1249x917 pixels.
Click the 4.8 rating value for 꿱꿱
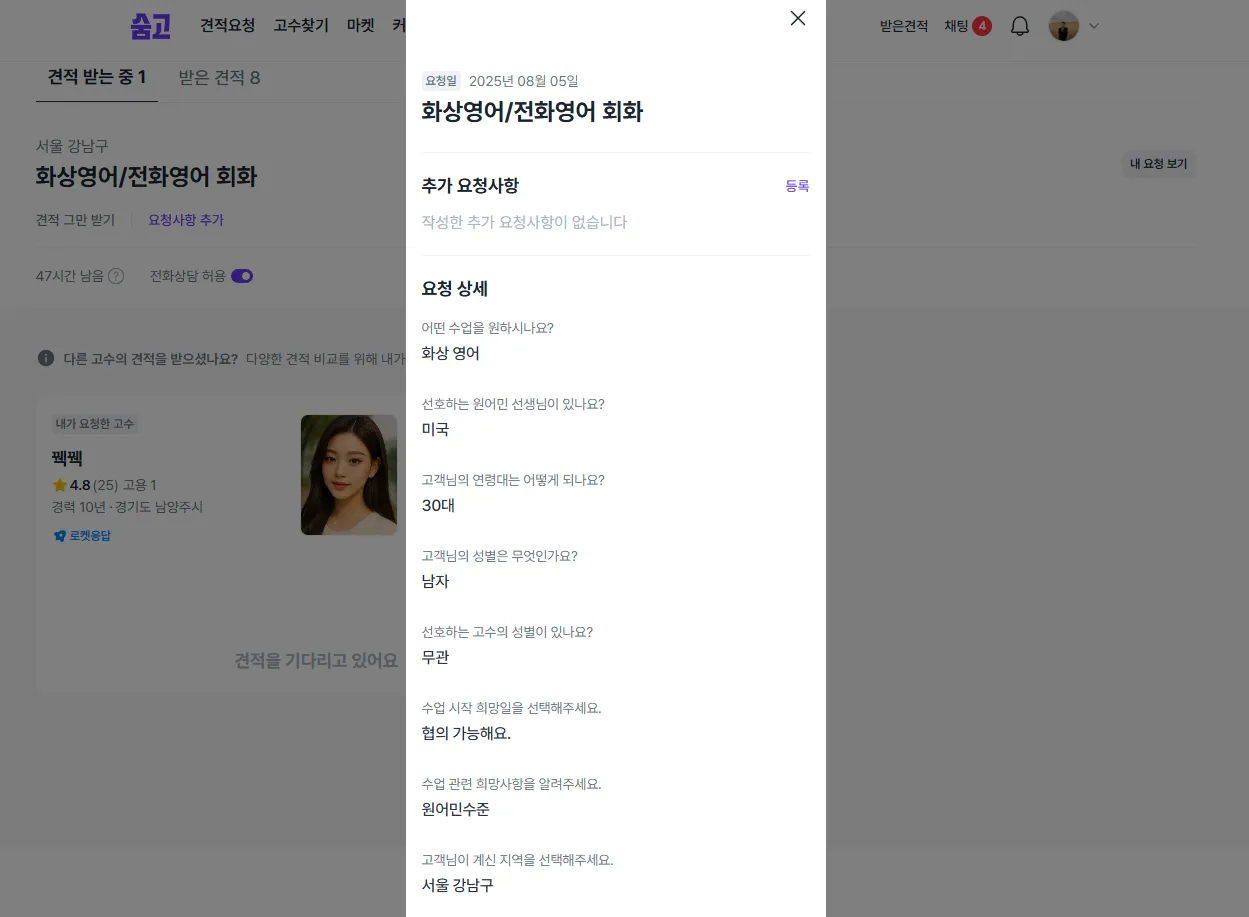pos(80,485)
